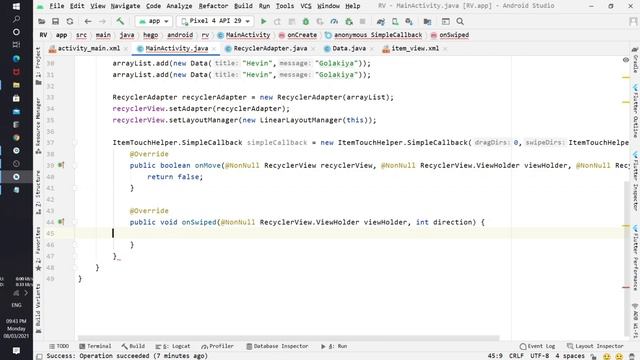
Task: Open the Logcat tool window
Action: pos(173,346)
